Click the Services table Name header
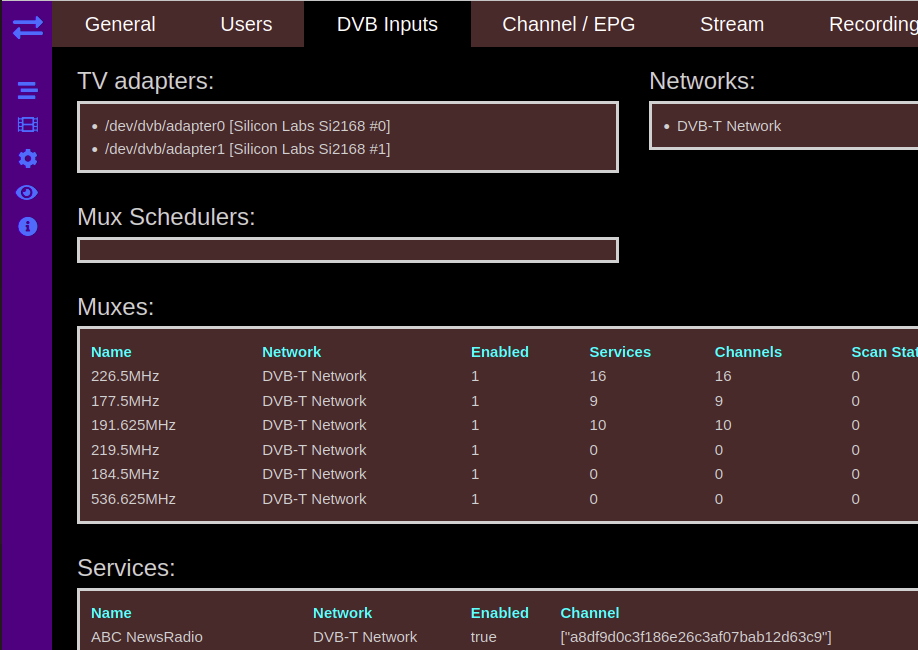This screenshot has width=918, height=650. point(111,613)
